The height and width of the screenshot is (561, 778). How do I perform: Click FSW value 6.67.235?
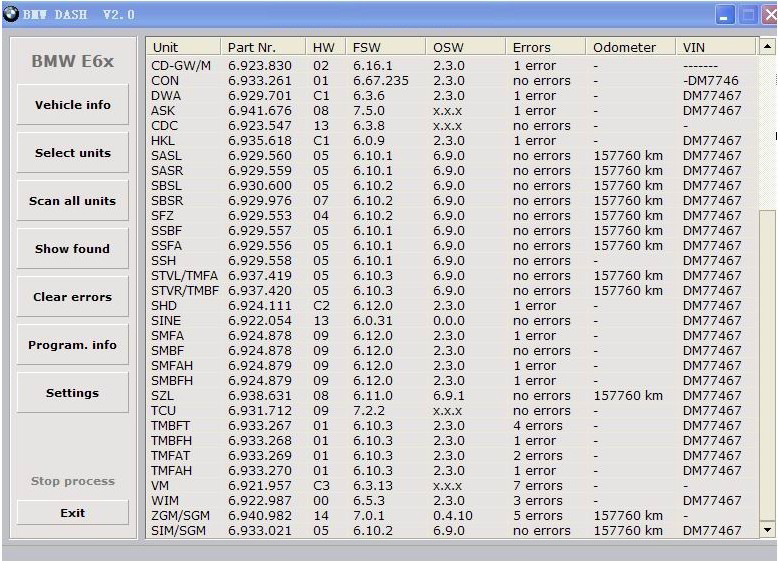click(381, 80)
